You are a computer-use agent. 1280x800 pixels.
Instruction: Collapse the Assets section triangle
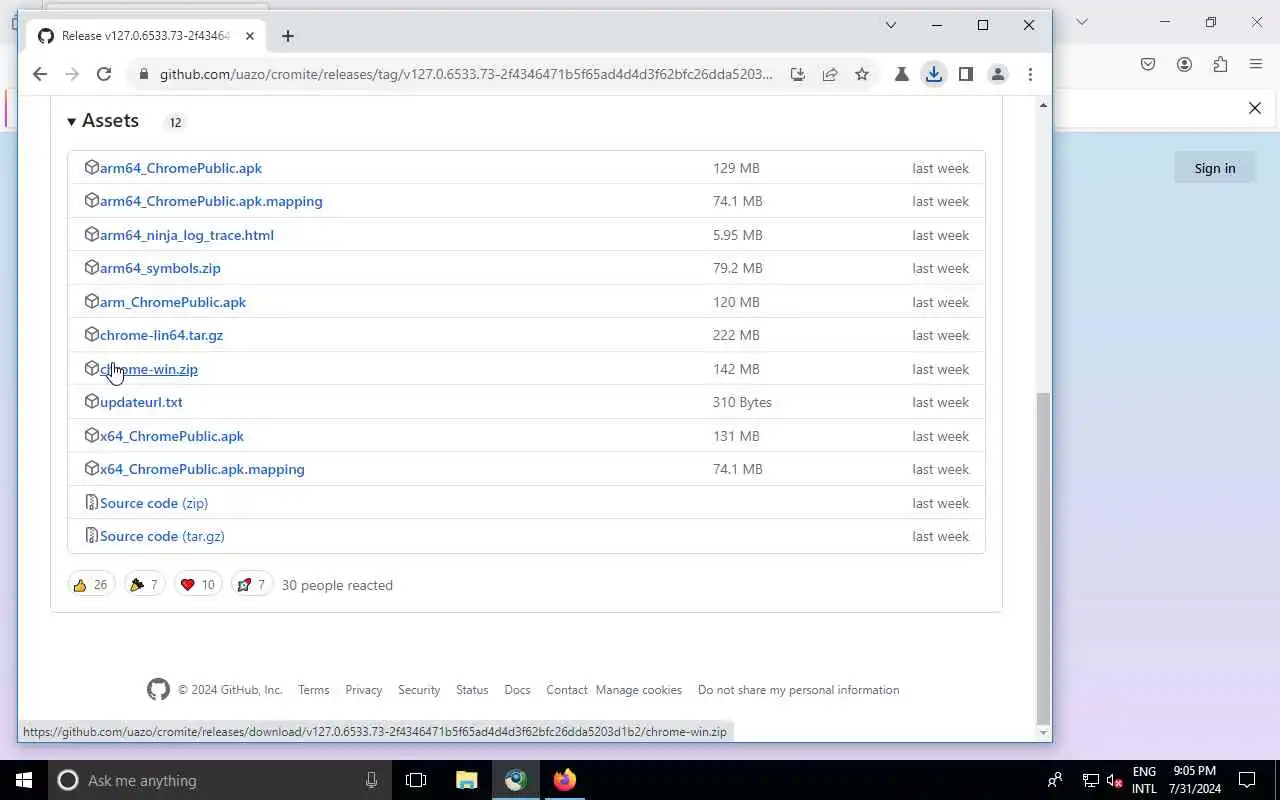(72, 122)
